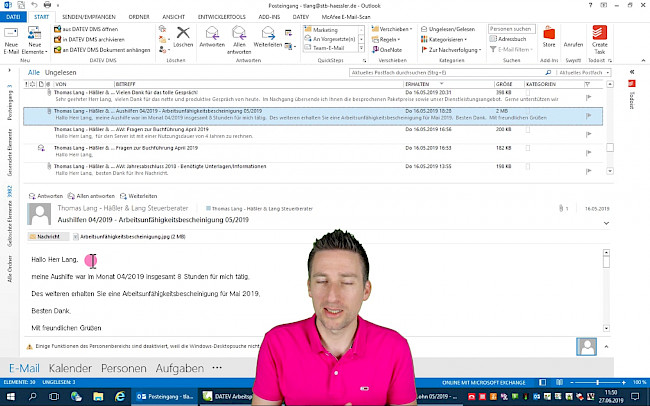Switch to the Kalender navigation item
The width and height of the screenshot is (650, 406).
(x=69, y=368)
